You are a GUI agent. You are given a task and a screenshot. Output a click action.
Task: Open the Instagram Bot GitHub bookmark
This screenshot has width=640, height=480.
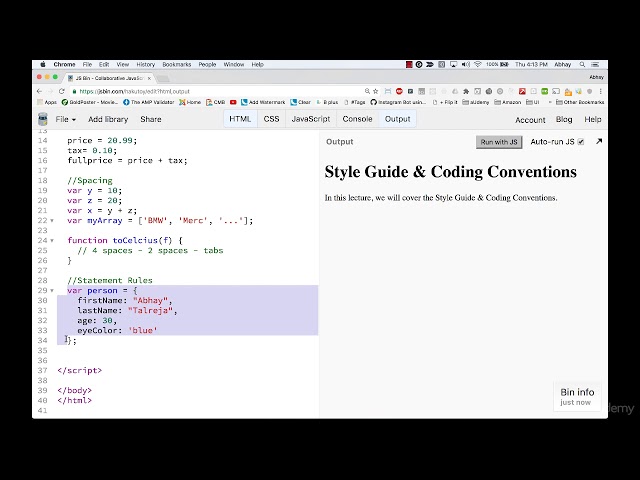point(398,102)
